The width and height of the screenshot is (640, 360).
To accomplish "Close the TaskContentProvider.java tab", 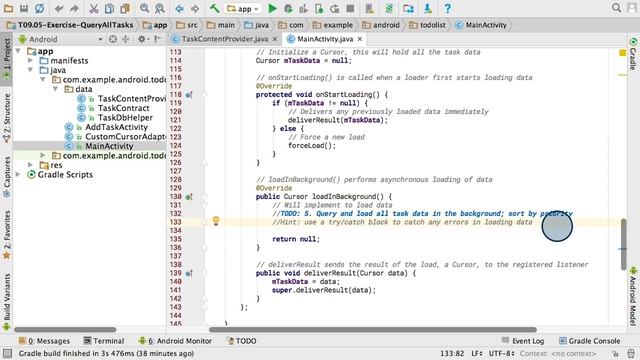I will pos(275,39).
